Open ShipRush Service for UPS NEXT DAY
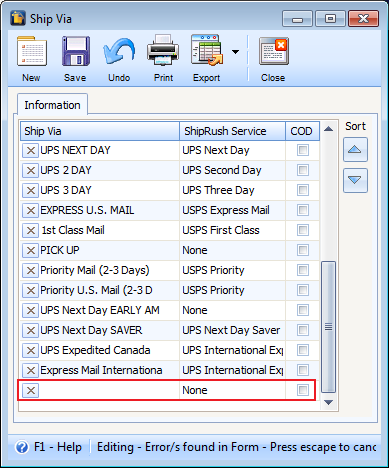This screenshot has height=468, width=389. pos(232,150)
